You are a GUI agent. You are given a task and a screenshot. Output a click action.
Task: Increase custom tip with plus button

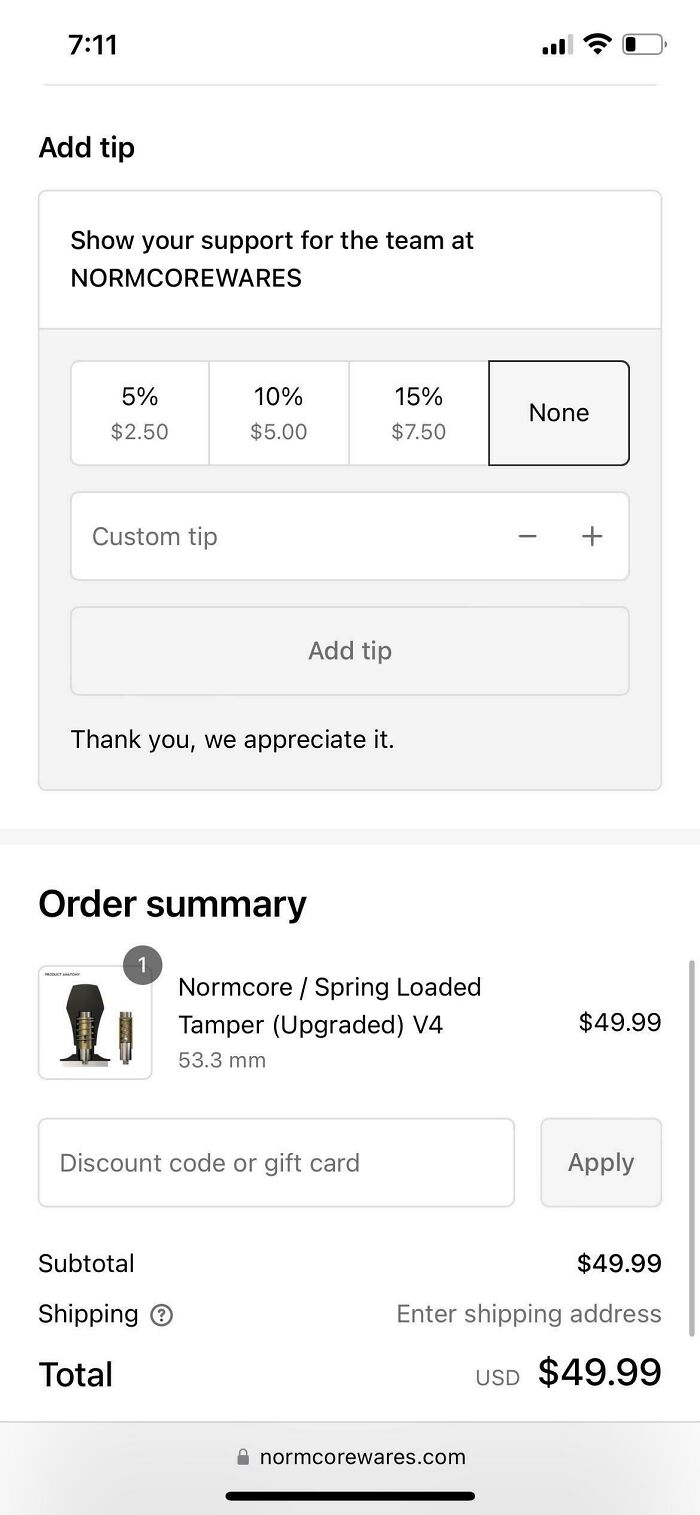pyautogui.click(x=592, y=537)
